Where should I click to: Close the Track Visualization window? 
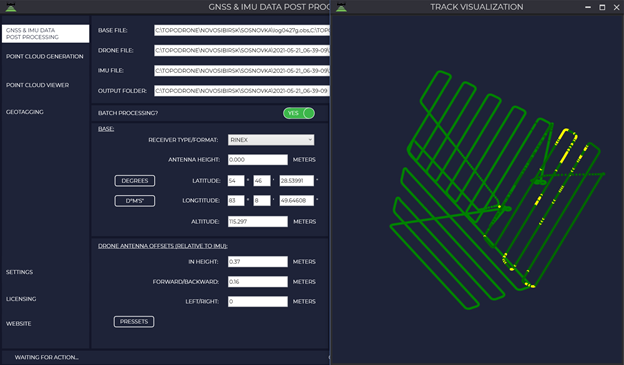tap(616, 7)
